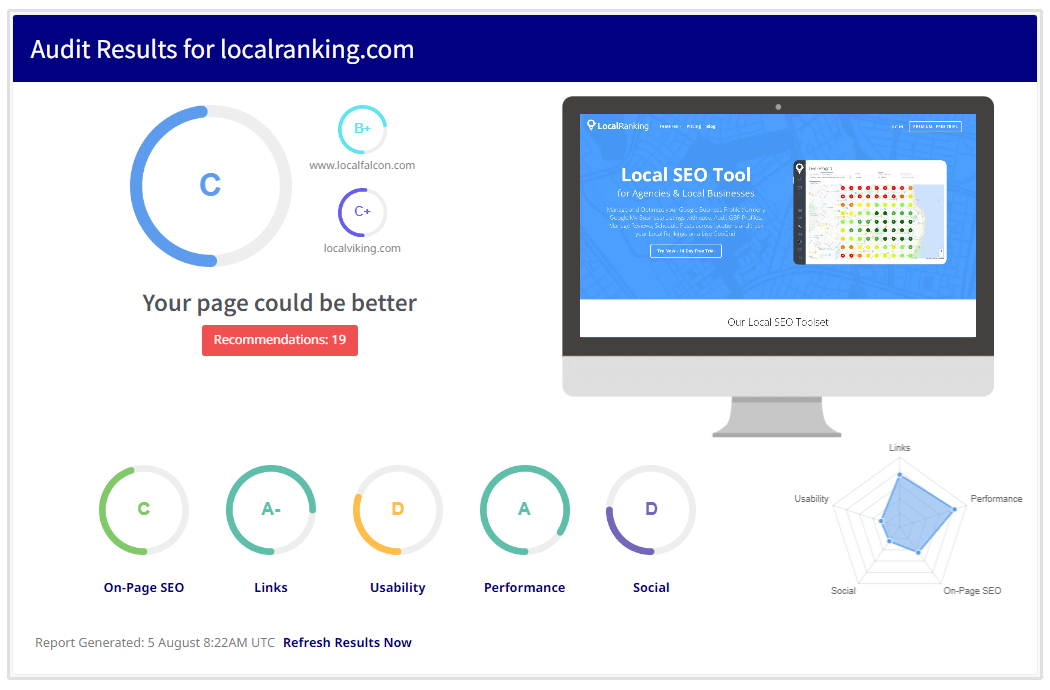This screenshot has height=690, width=1050.
Task: Select the B+ competitor score circle
Action: click(362, 129)
